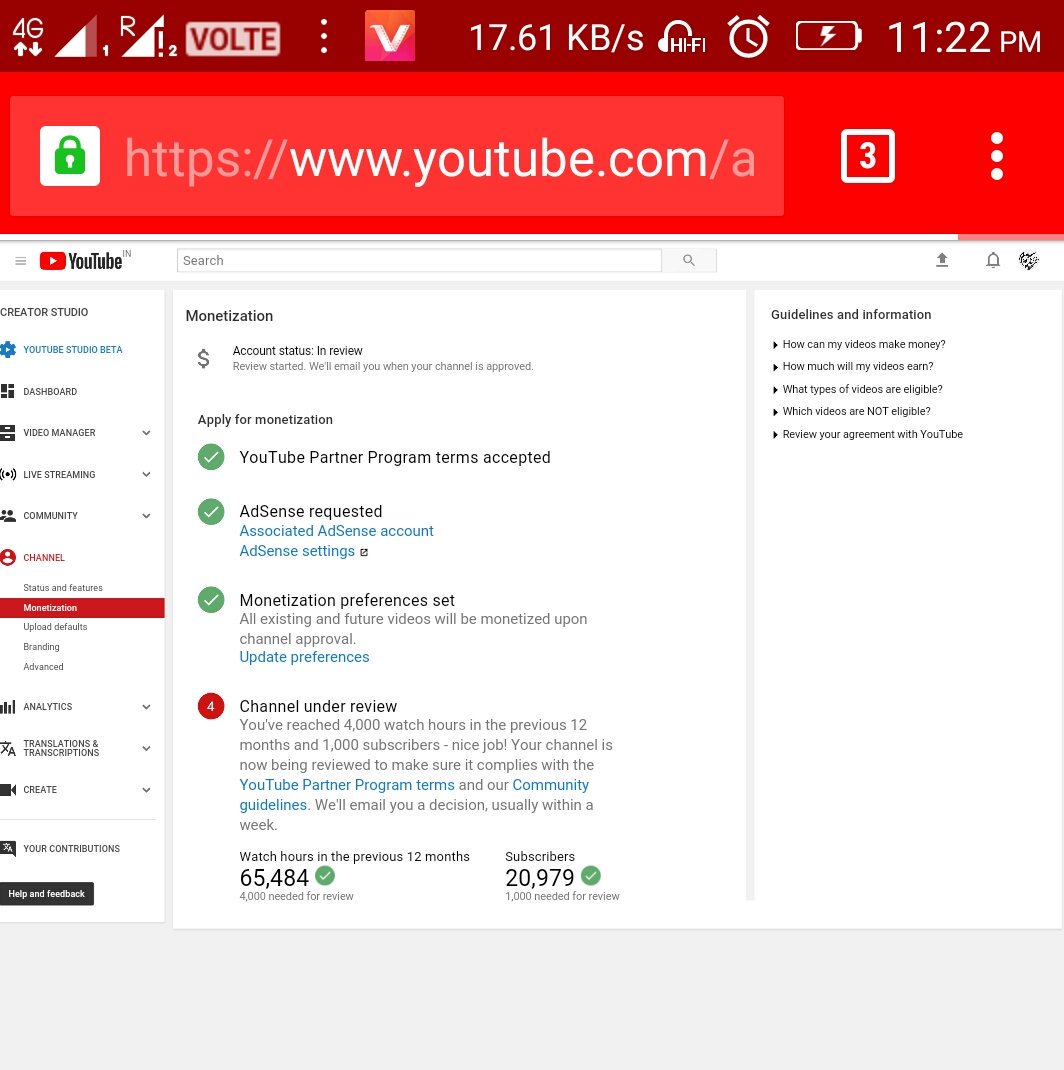This screenshot has height=1070, width=1064.
Task: Open the account avatar menu
Action: [x=1029, y=260]
